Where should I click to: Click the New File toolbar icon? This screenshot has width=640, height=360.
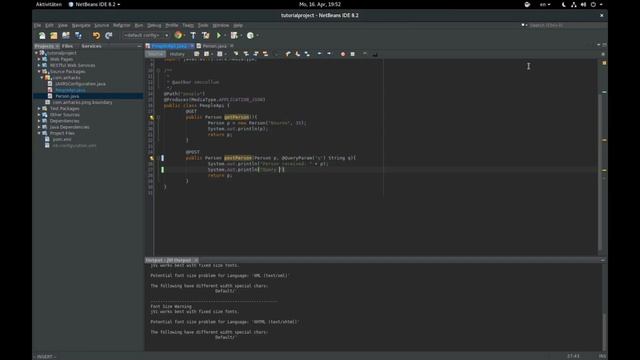(42, 36)
